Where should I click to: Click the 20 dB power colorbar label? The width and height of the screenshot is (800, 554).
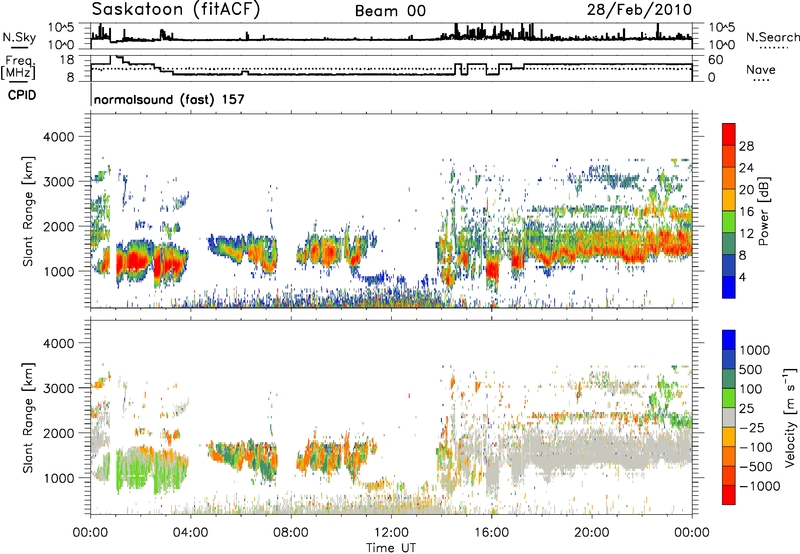tap(746, 190)
